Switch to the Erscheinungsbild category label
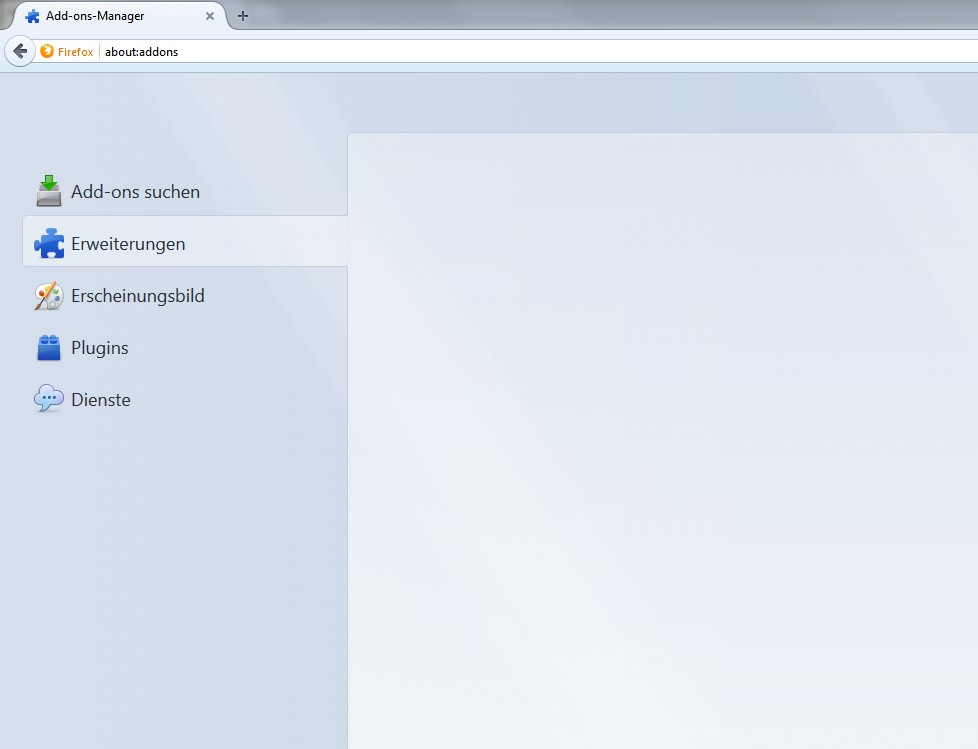This screenshot has height=749, width=978. coord(138,296)
